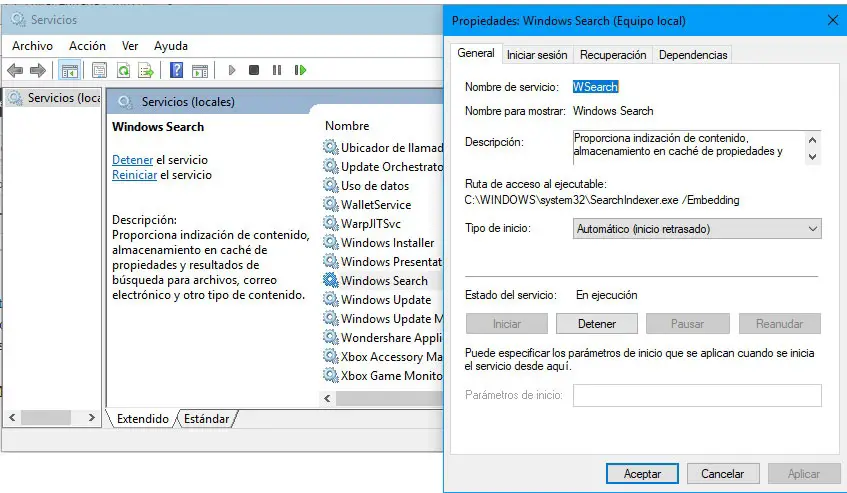Click gear icon beside Windows Update row

pos(331,299)
